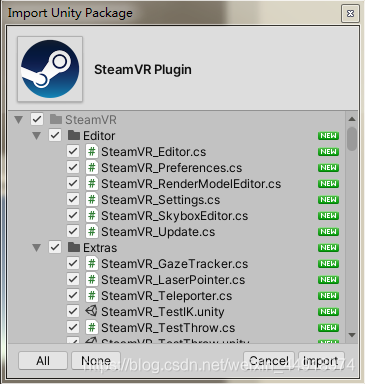Click the Steam logo package thumbnail
Screen dimensions: 365x384
pos(50,69)
